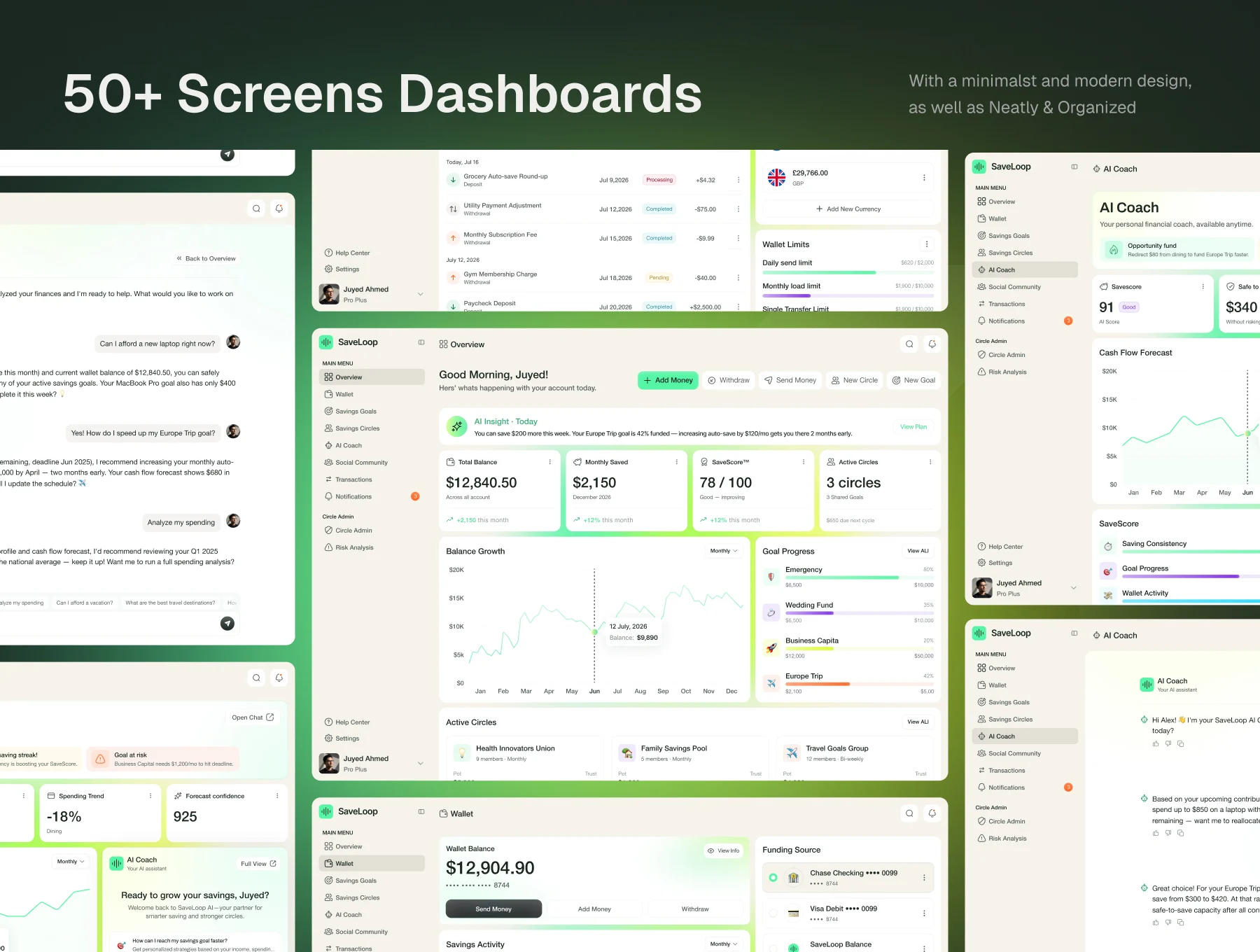This screenshot has height=952, width=1260.
Task: Click the New Circle button
Action: [854, 380]
